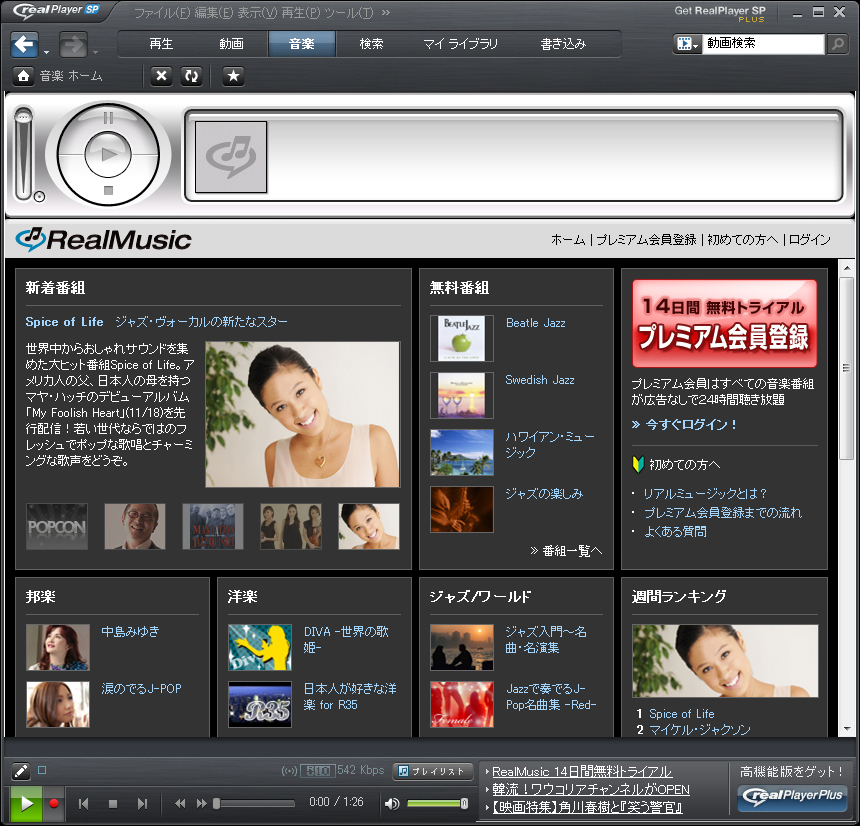
Task: Click the よくある質問 link
Action: pyautogui.click(x=675, y=531)
